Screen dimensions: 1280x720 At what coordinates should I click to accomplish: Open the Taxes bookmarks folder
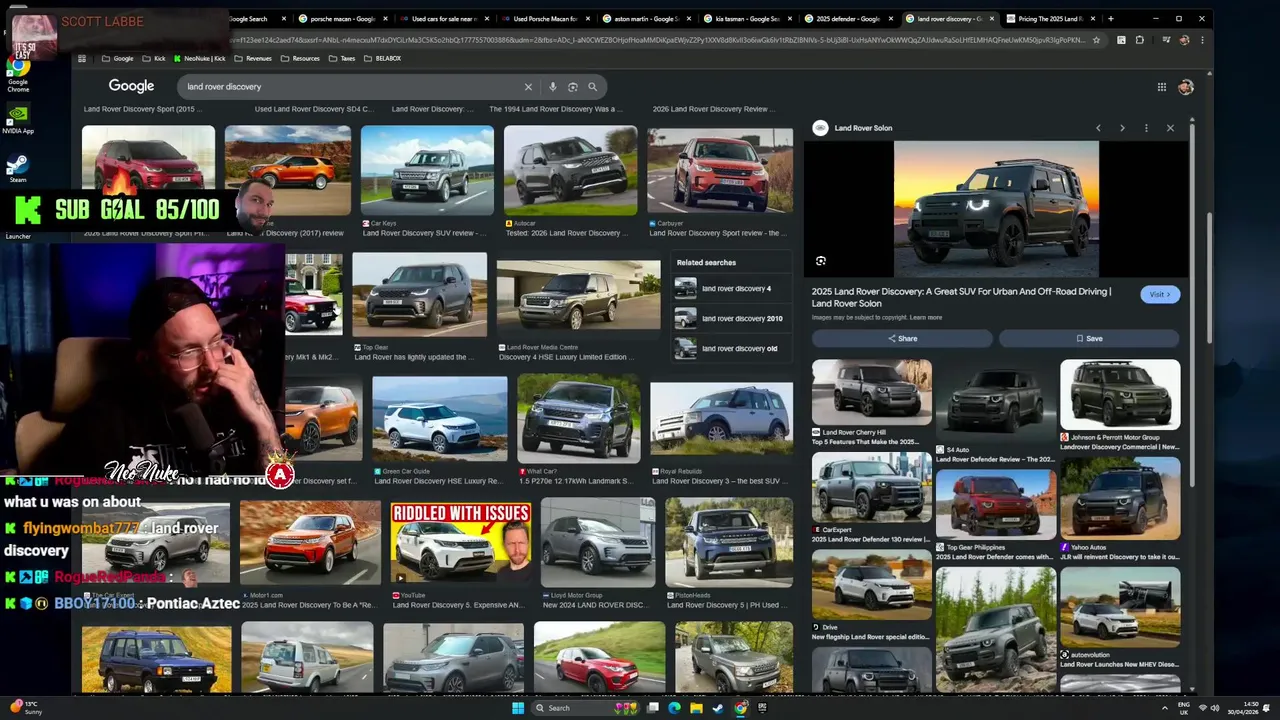click(341, 59)
